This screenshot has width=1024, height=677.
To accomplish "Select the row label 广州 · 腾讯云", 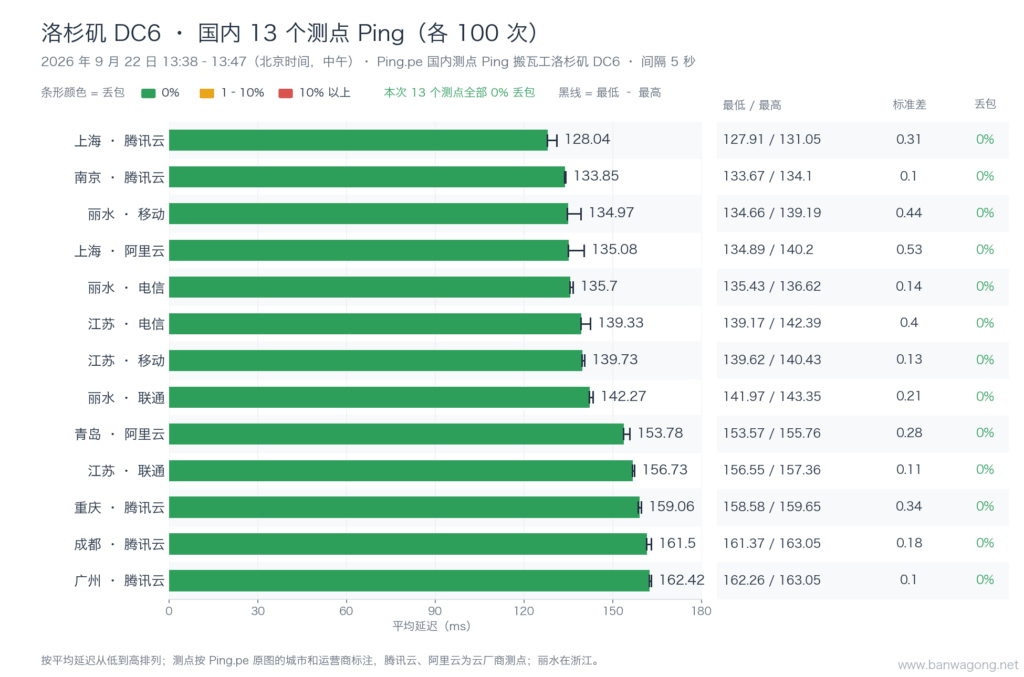I will point(119,580).
